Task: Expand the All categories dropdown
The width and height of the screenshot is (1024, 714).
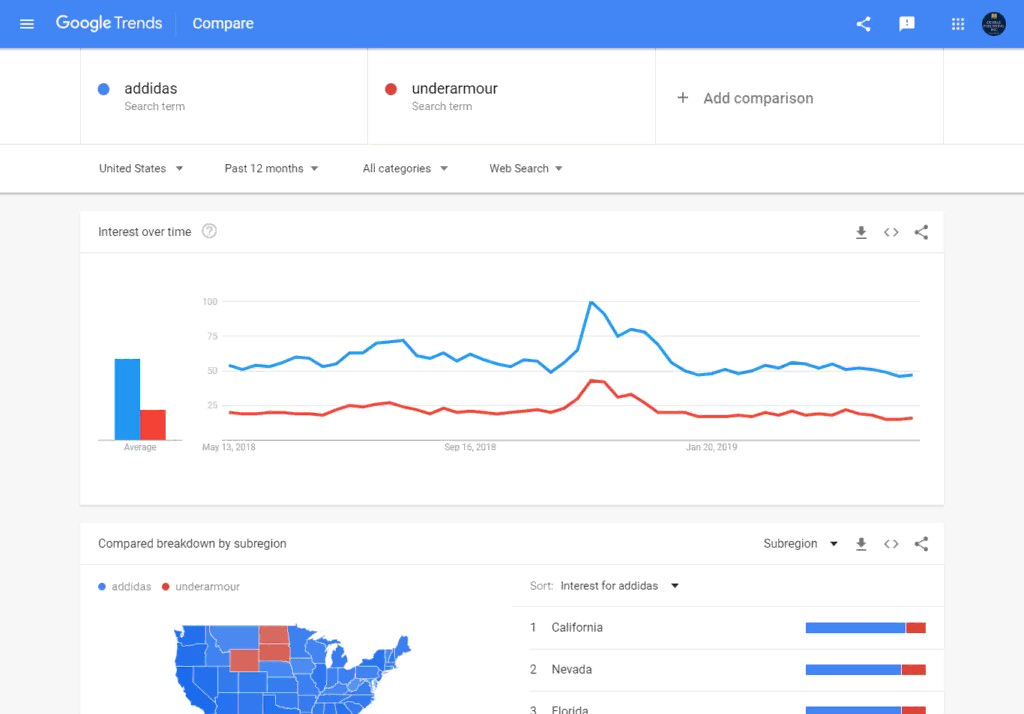Action: (404, 168)
